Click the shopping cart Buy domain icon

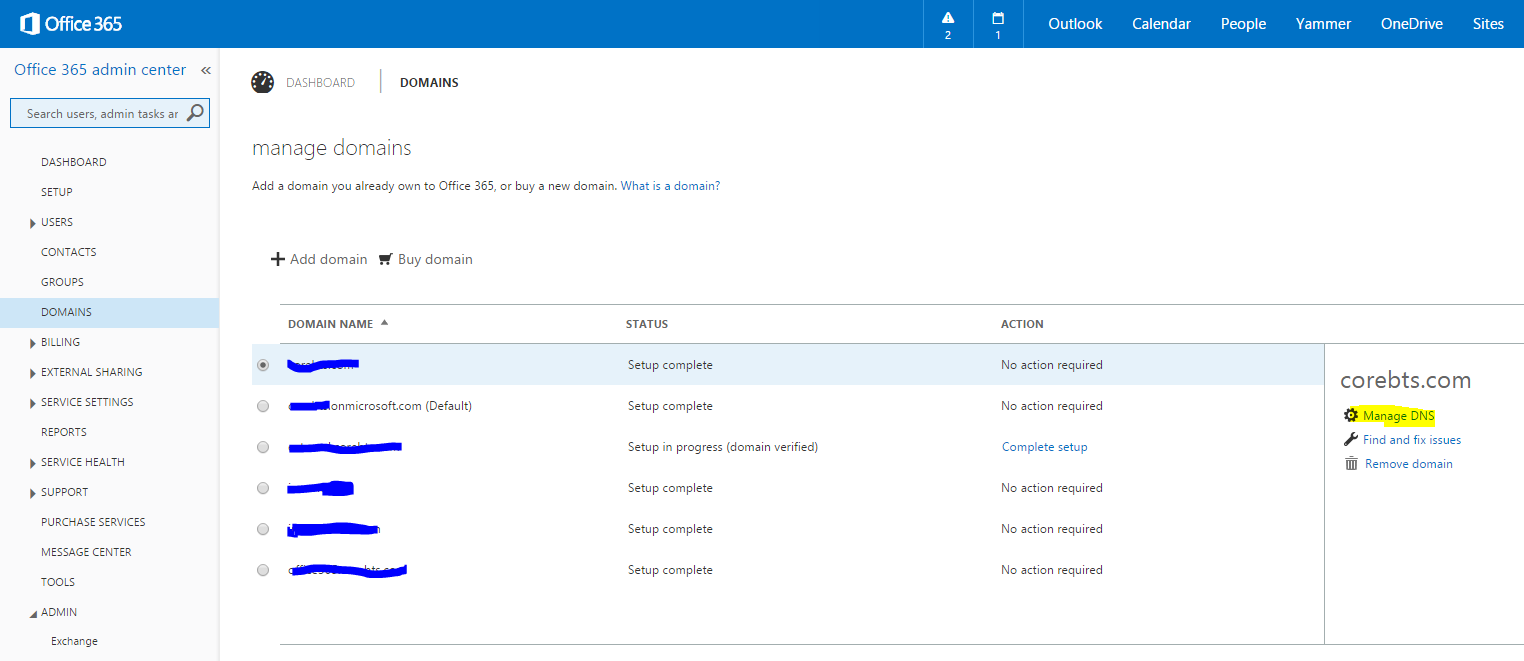coord(386,259)
